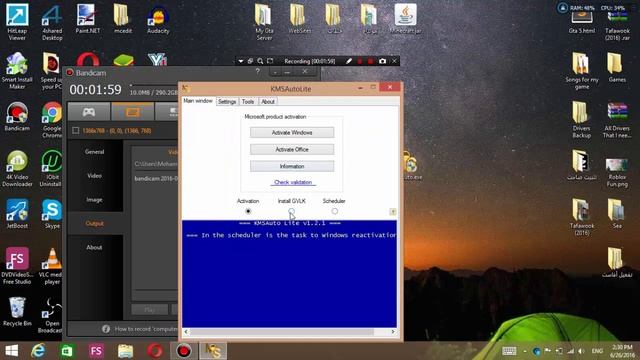Viewport: 640px width, 360px height.
Task: Select the My Gta Server folder
Action: pyautogui.click(x=264, y=21)
